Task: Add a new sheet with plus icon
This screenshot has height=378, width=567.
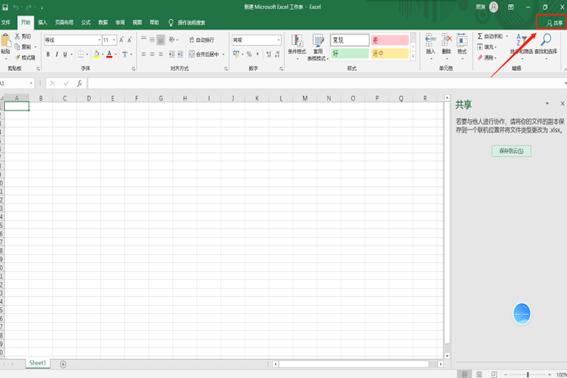Action: (x=63, y=364)
